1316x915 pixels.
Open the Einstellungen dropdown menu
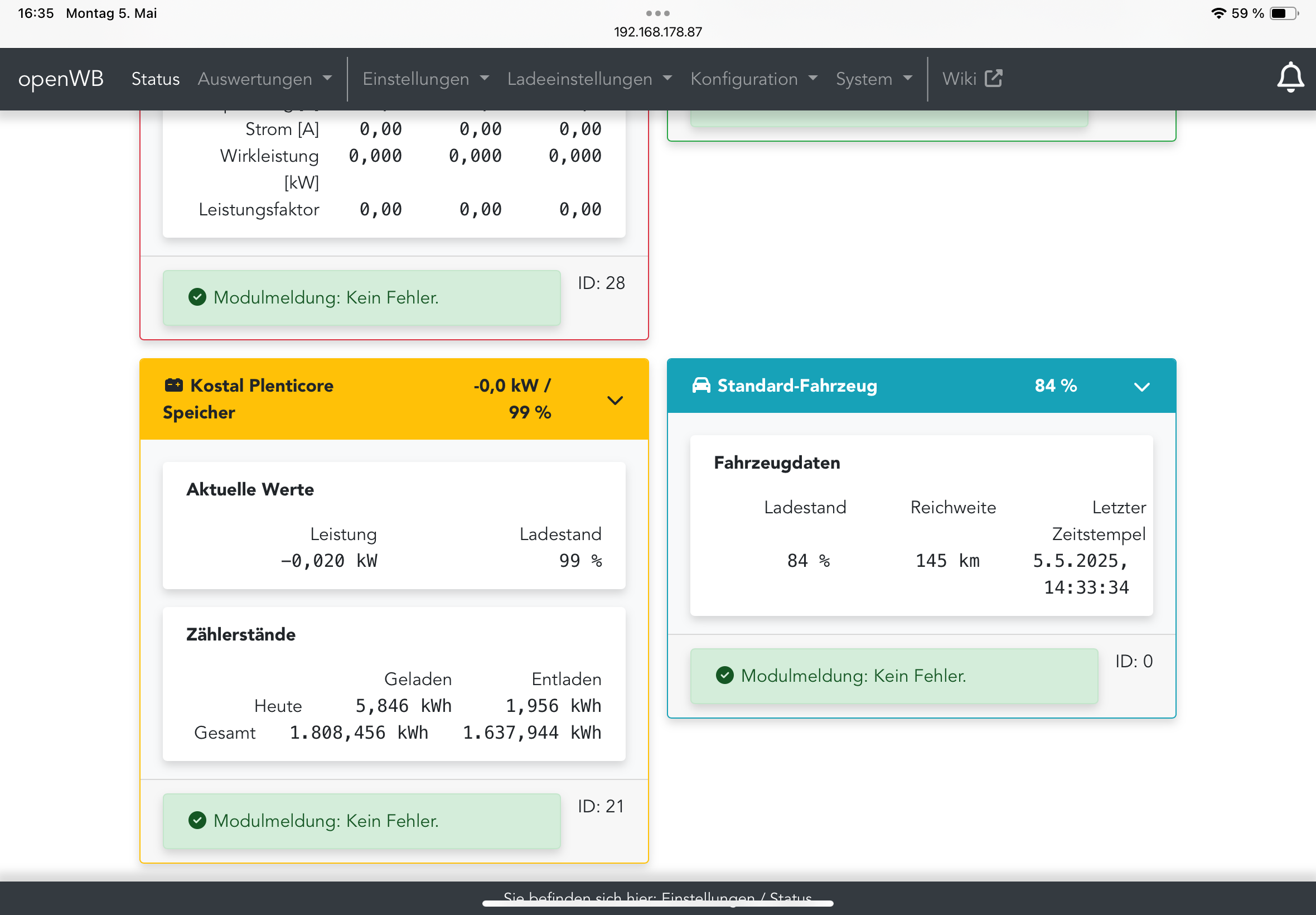(425, 79)
